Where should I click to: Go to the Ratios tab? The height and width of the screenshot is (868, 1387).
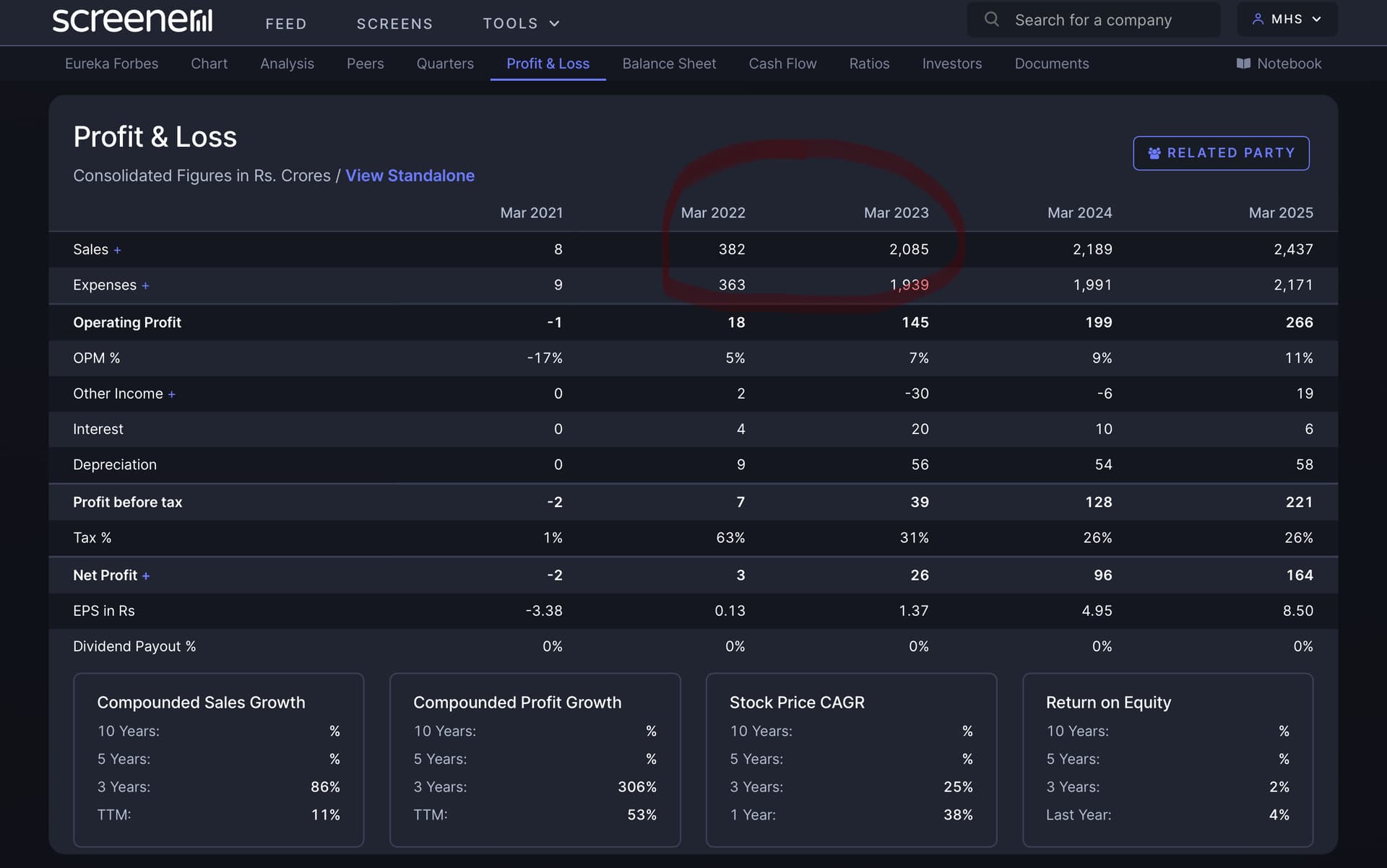tap(869, 64)
